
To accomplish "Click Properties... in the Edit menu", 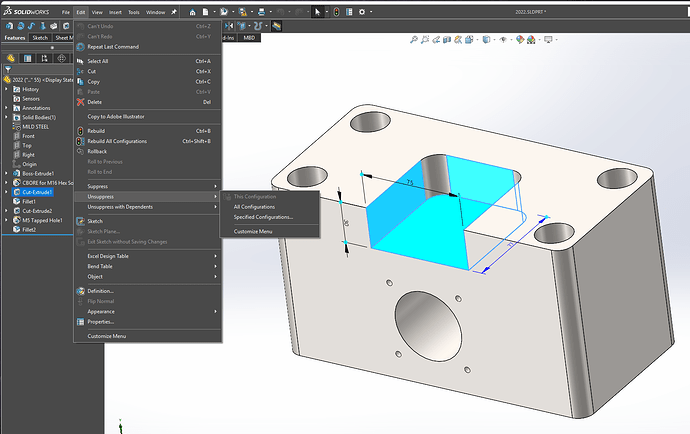I will [100, 321].
